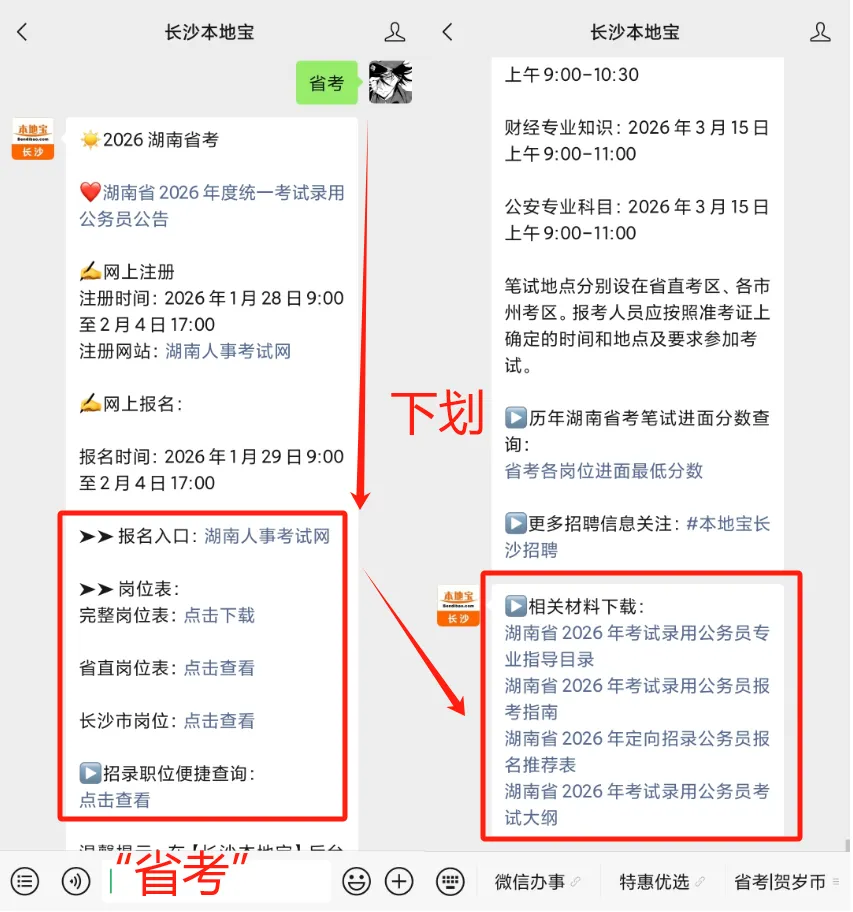The width and height of the screenshot is (853, 912).
Task: Open 省考各岗位进面最低分数 link
Action: point(604,471)
